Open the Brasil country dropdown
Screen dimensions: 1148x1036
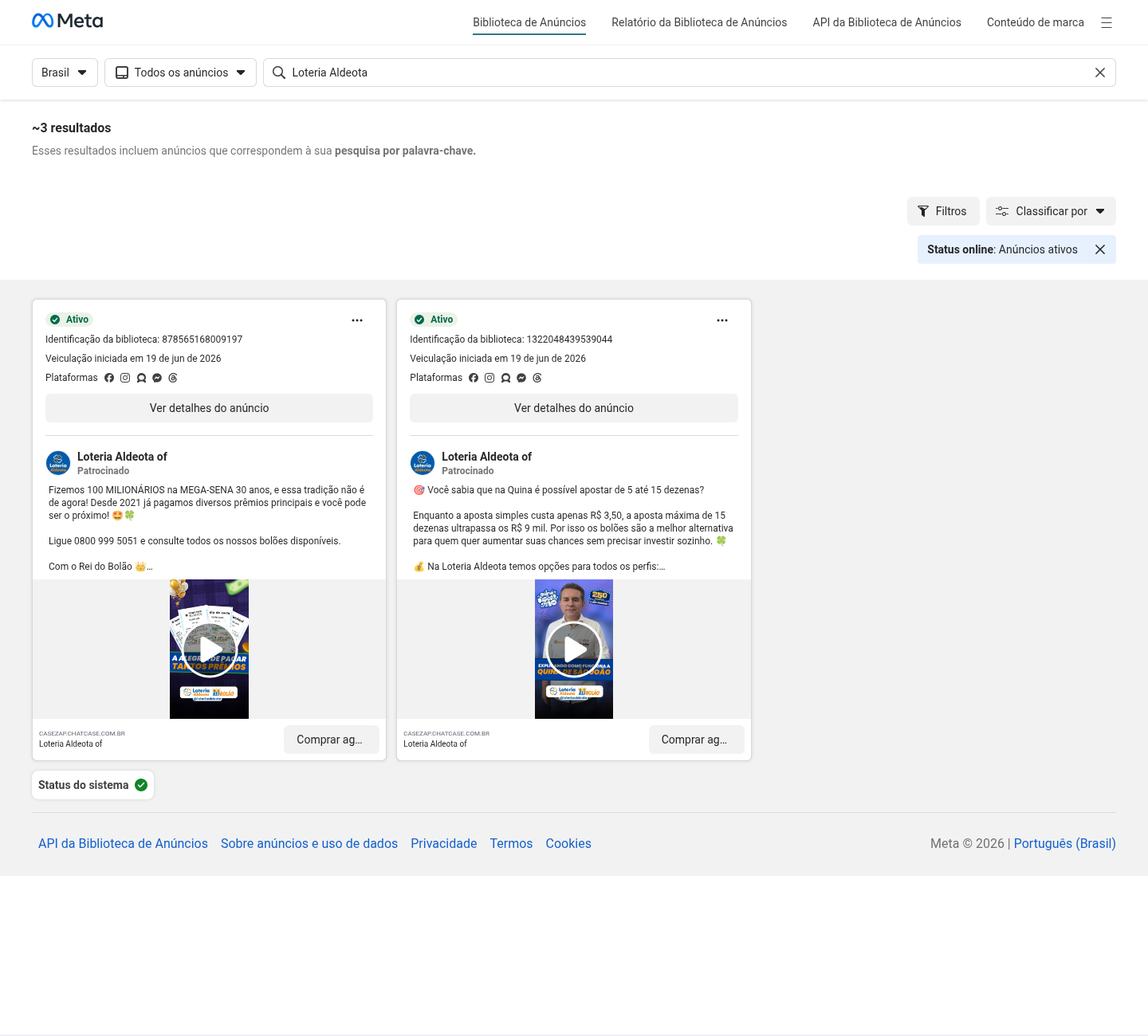[65, 73]
